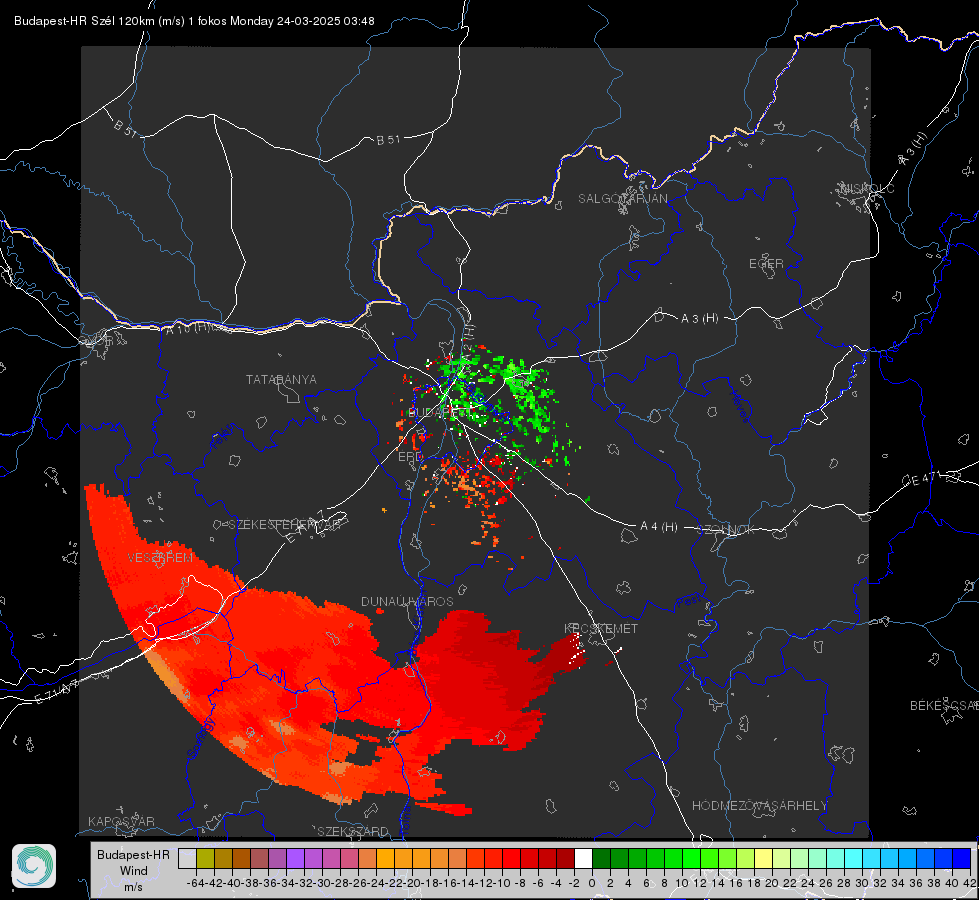Viewport: 979px width, 900px height.
Task: Click the 'Wind' label in the legend
Action: (x=134, y=871)
